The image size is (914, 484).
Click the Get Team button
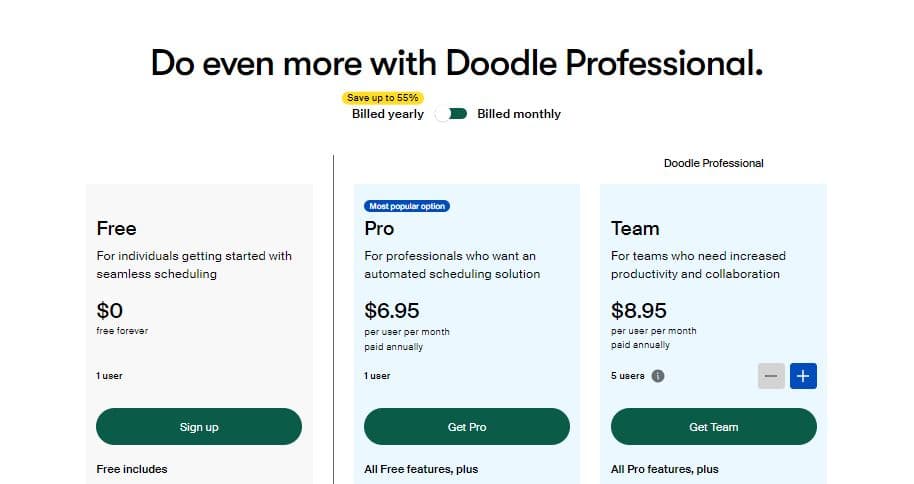713,427
